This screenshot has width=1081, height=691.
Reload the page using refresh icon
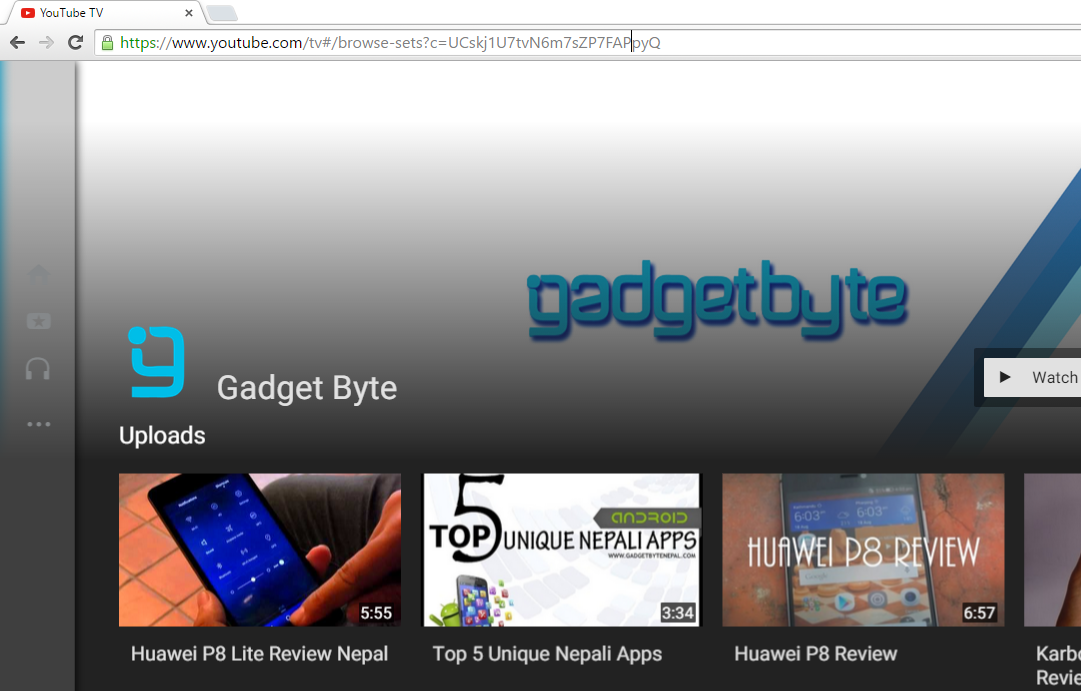coord(75,43)
